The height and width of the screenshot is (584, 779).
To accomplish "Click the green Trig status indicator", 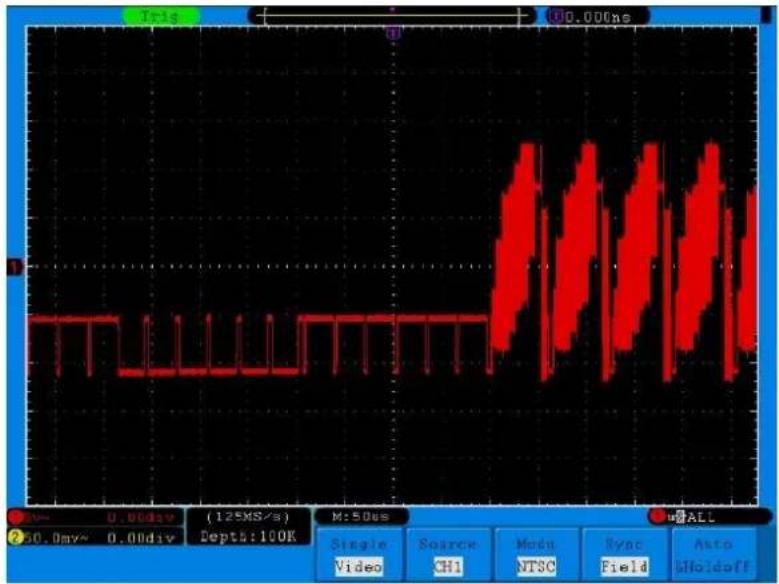I will 160,16.
